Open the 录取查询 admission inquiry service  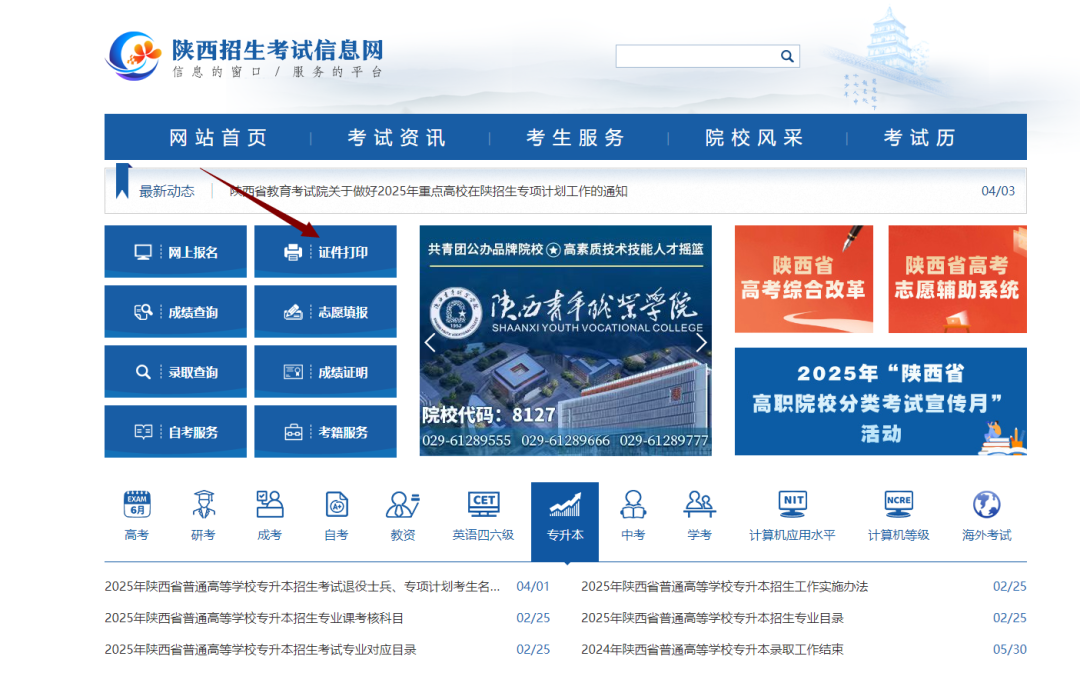[x=175, y=371]
